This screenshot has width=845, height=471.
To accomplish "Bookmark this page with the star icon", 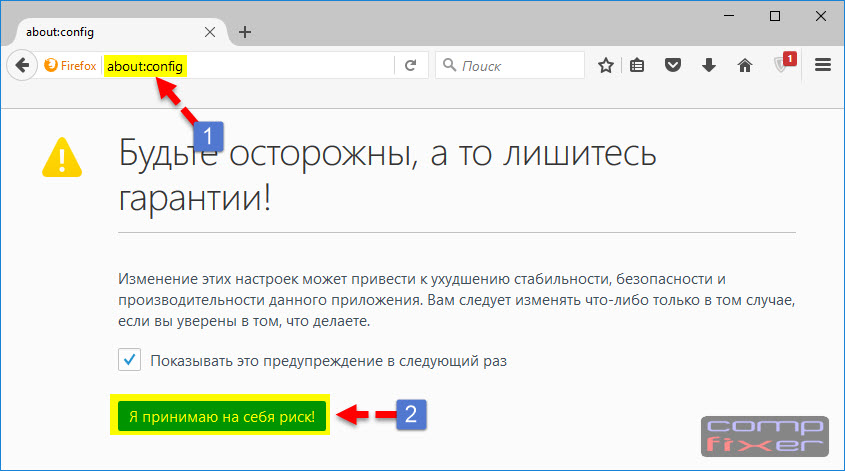I will pos(605,66).
